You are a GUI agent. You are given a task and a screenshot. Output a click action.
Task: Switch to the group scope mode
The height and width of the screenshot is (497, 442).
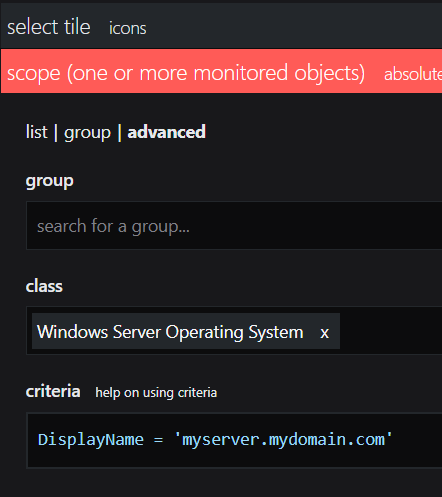(87, 133)
